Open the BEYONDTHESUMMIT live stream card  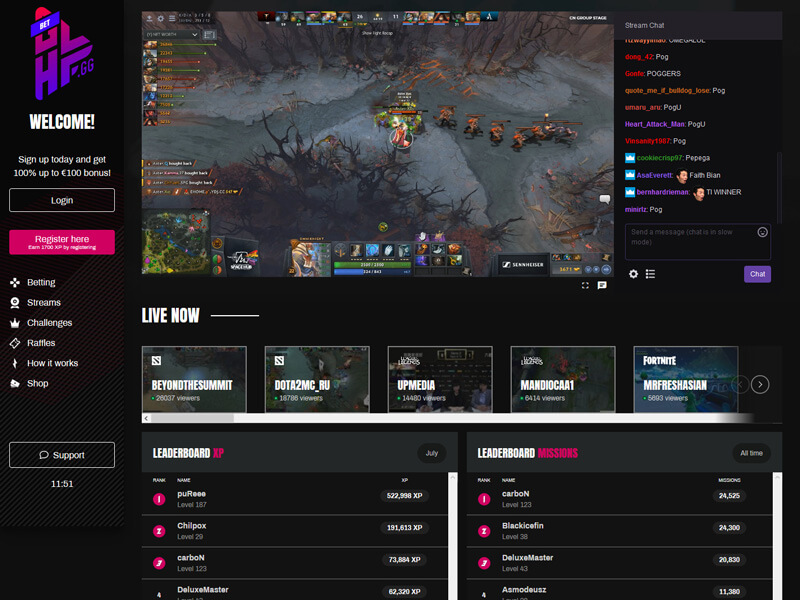194,379
